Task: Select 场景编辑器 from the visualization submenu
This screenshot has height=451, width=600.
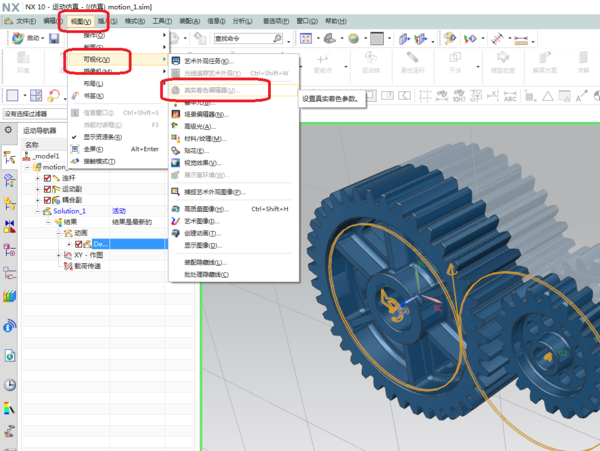Action: coord(205,115)
